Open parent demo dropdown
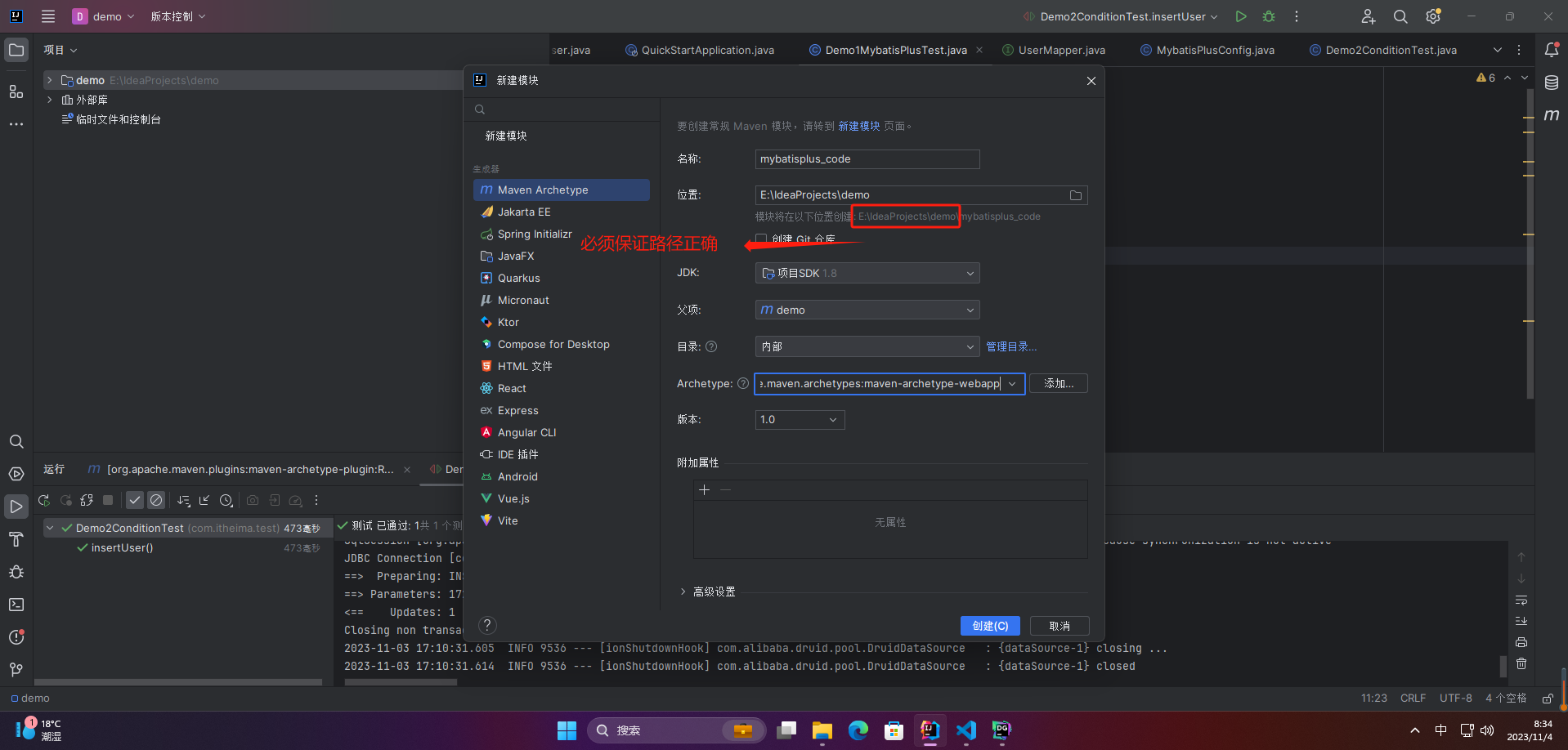The image size is (1568, 750). 867,310
